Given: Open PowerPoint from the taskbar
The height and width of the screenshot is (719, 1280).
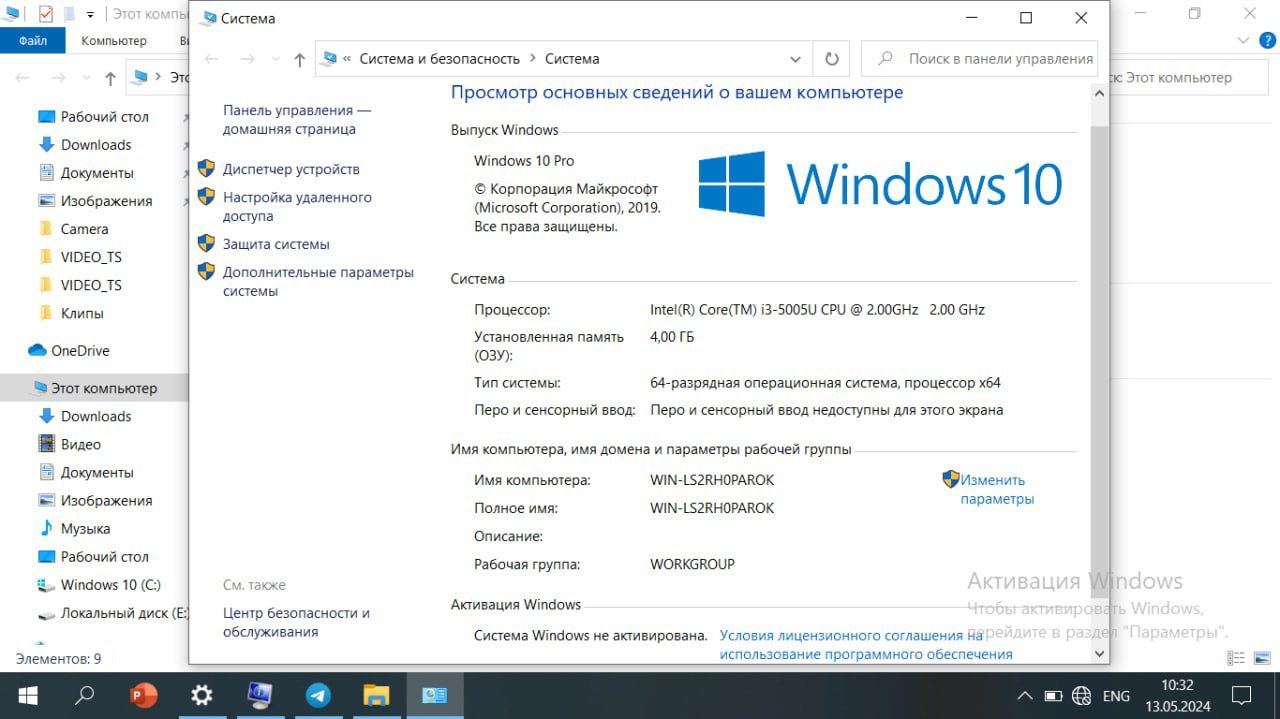Looking at the screenshot, I should (x=144, y=695).
